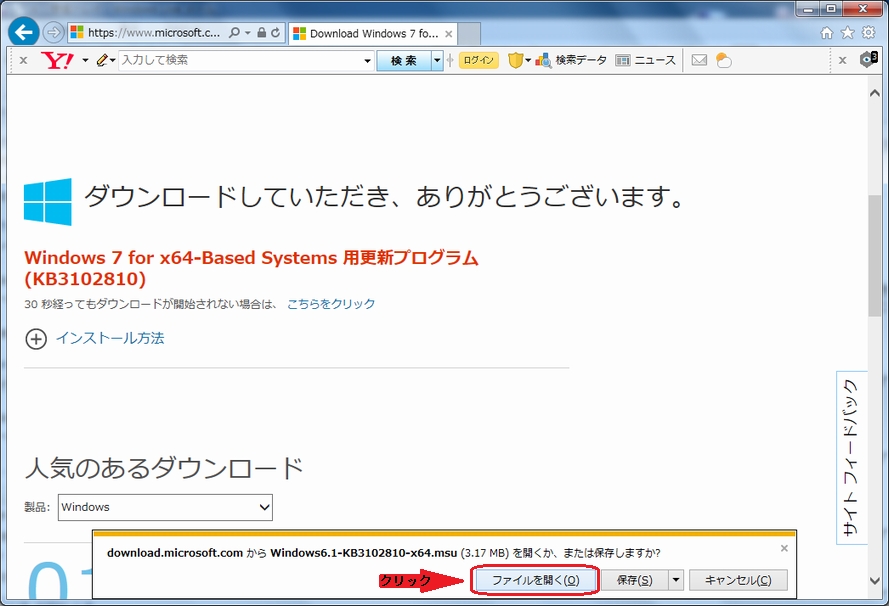Expand the インストール方法 plus icon
Screen dimensions: 889x606
[x=36, y=339]
